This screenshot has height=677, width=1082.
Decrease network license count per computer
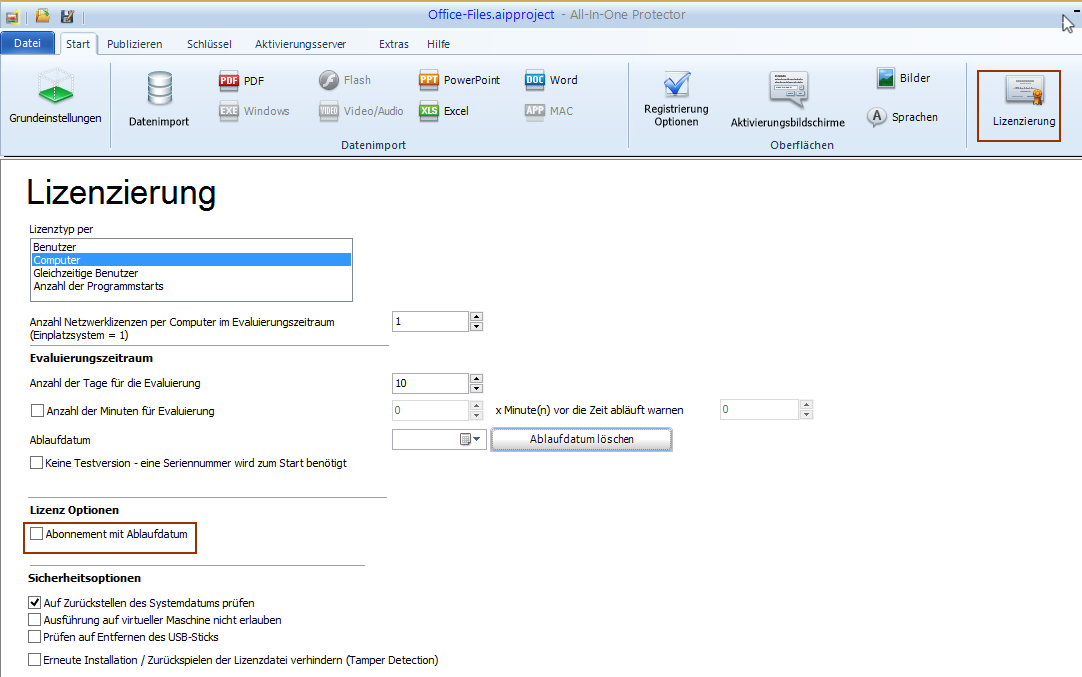coord(476,326)
